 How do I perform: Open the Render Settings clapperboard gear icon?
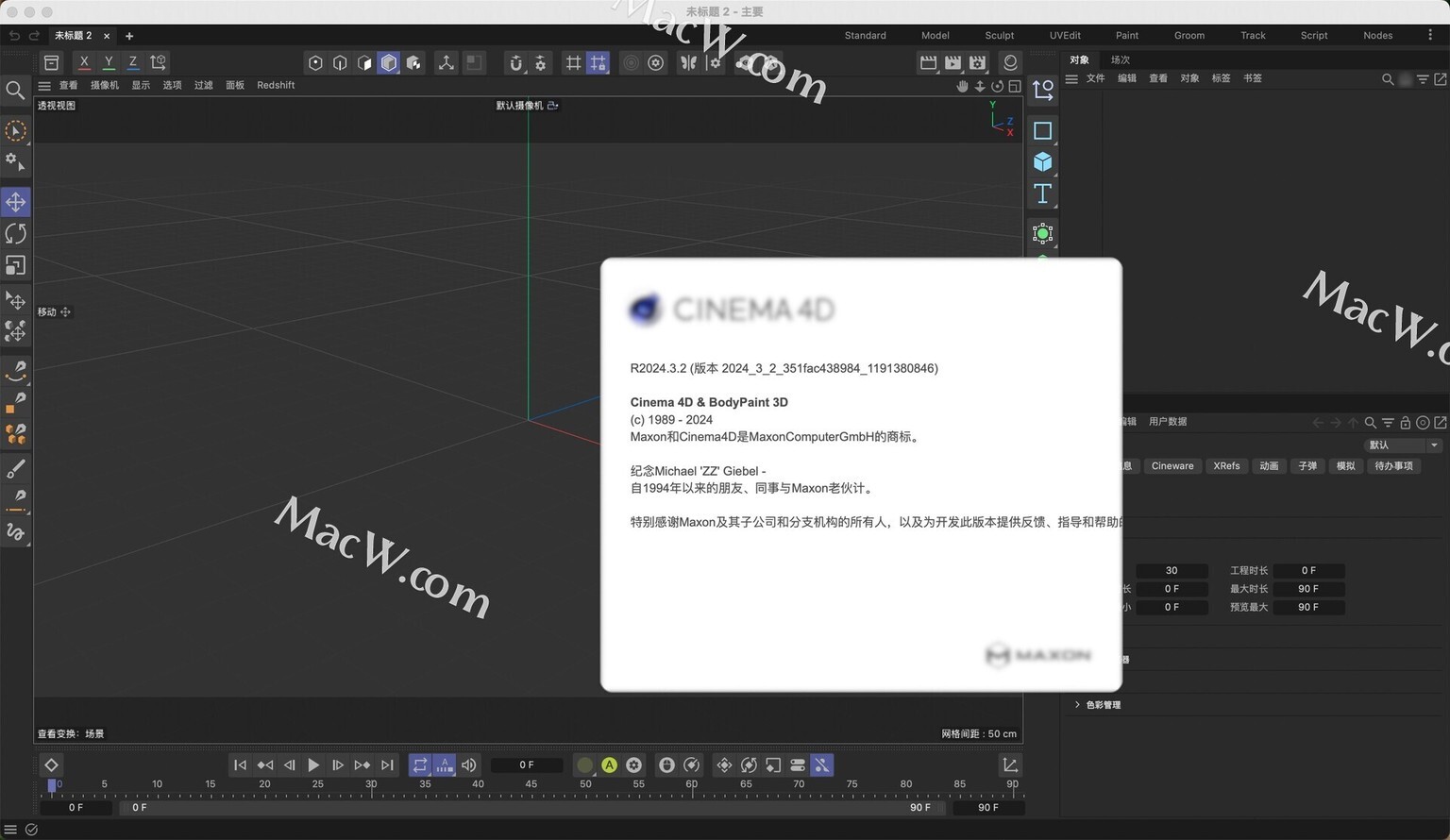point(978,62)
